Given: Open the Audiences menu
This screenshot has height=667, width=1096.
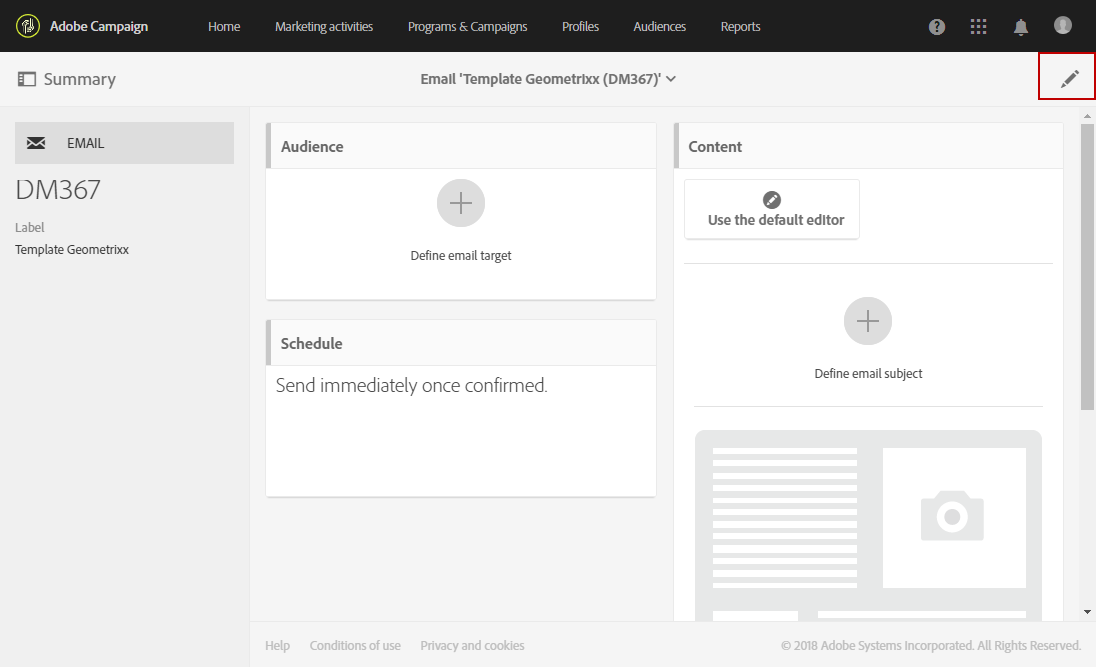Looking at the screenshot, I should coord(659,27).
